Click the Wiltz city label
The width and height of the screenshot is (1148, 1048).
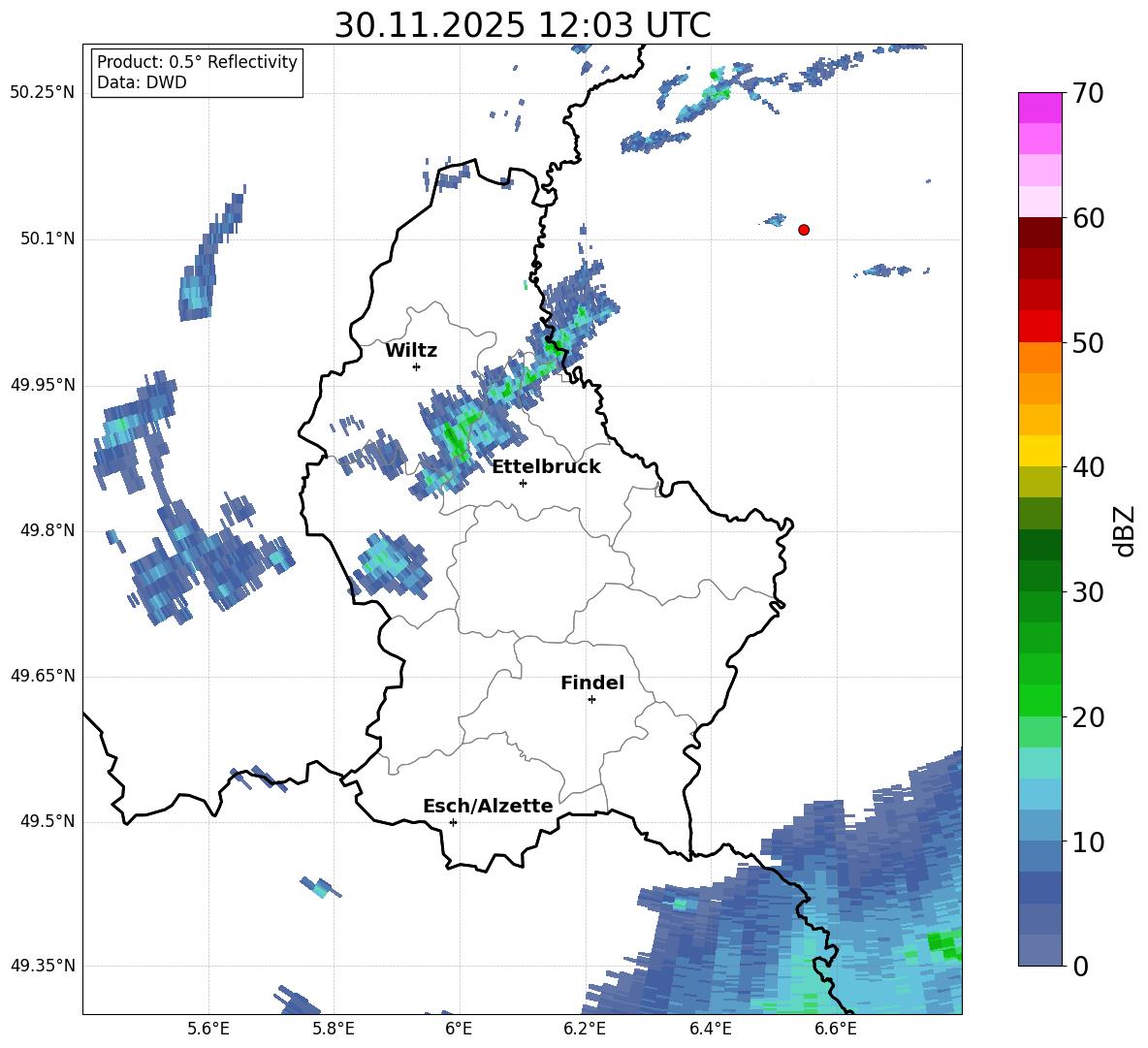(411, 351)
